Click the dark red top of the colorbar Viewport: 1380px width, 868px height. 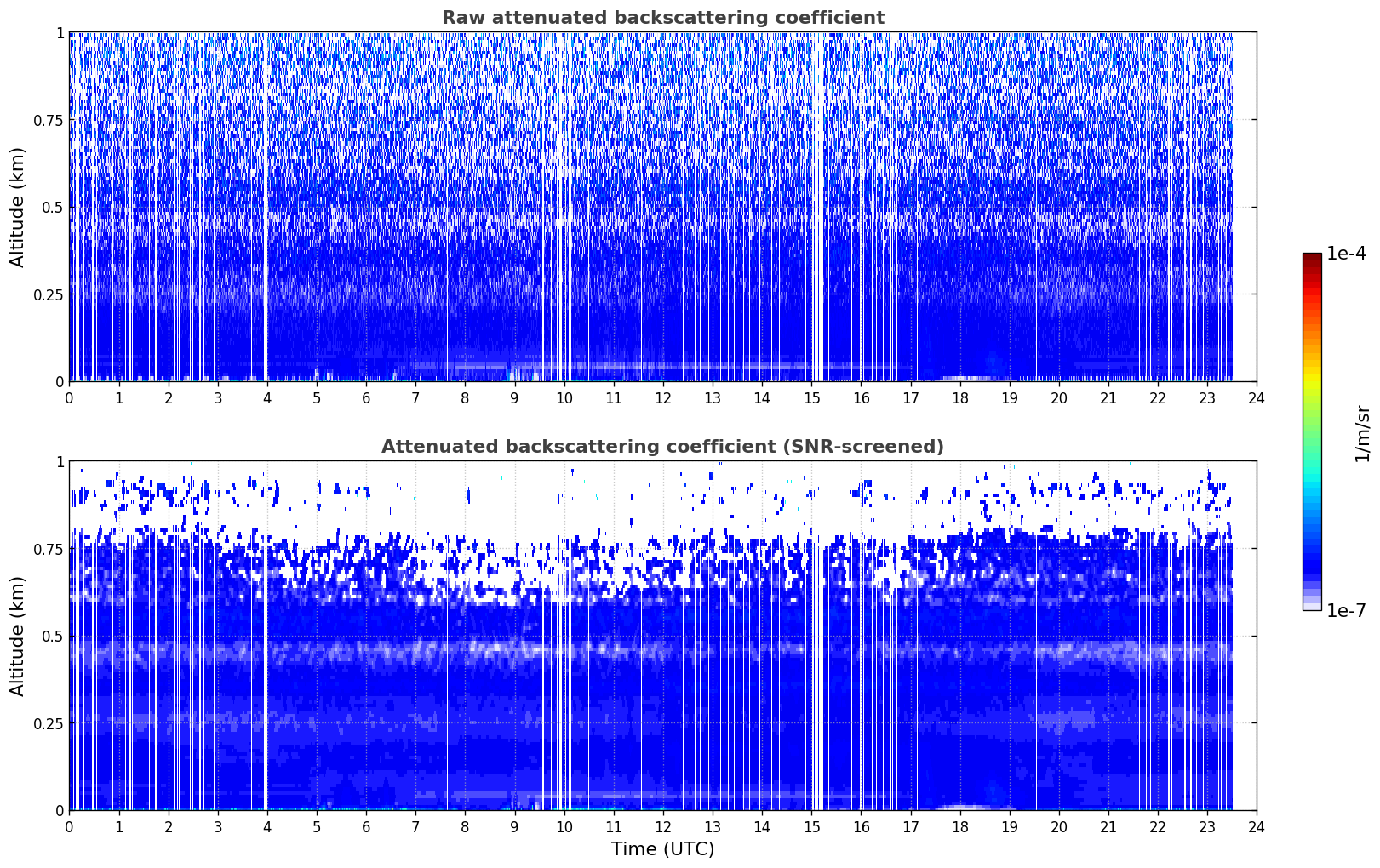1311,258
